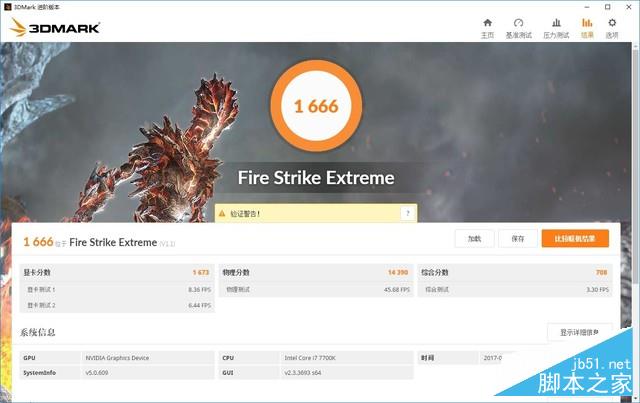Click the show details (显示详细信息) button
The width and height of the screenshot is (640, 403).
click(x=580, y=332)
